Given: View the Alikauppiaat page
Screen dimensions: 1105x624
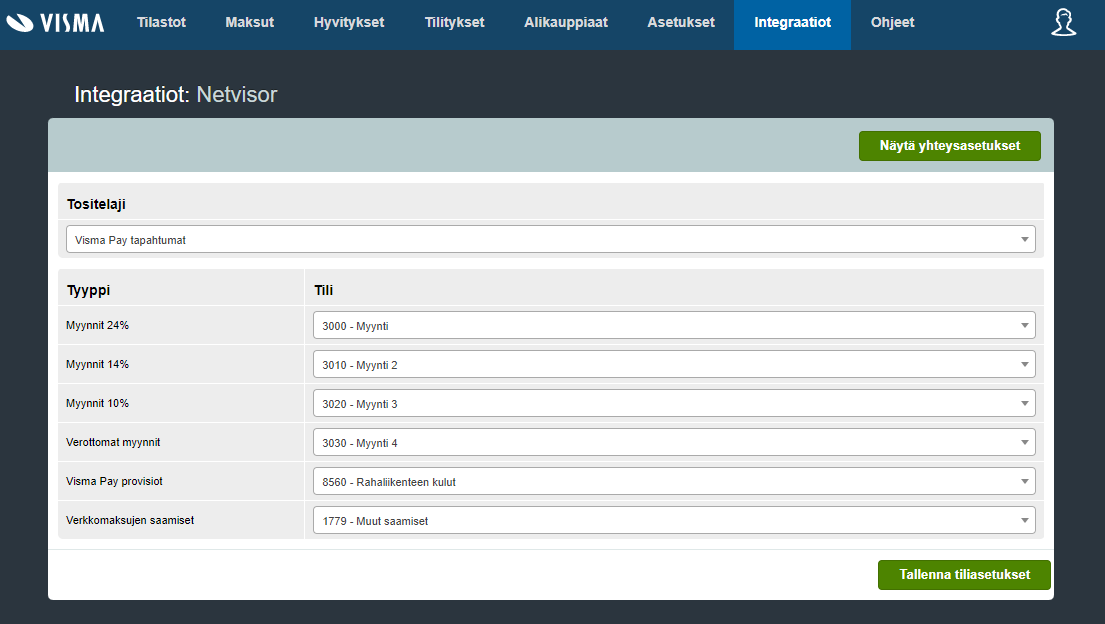Looking at the screenshot, I should pos(566,22).
